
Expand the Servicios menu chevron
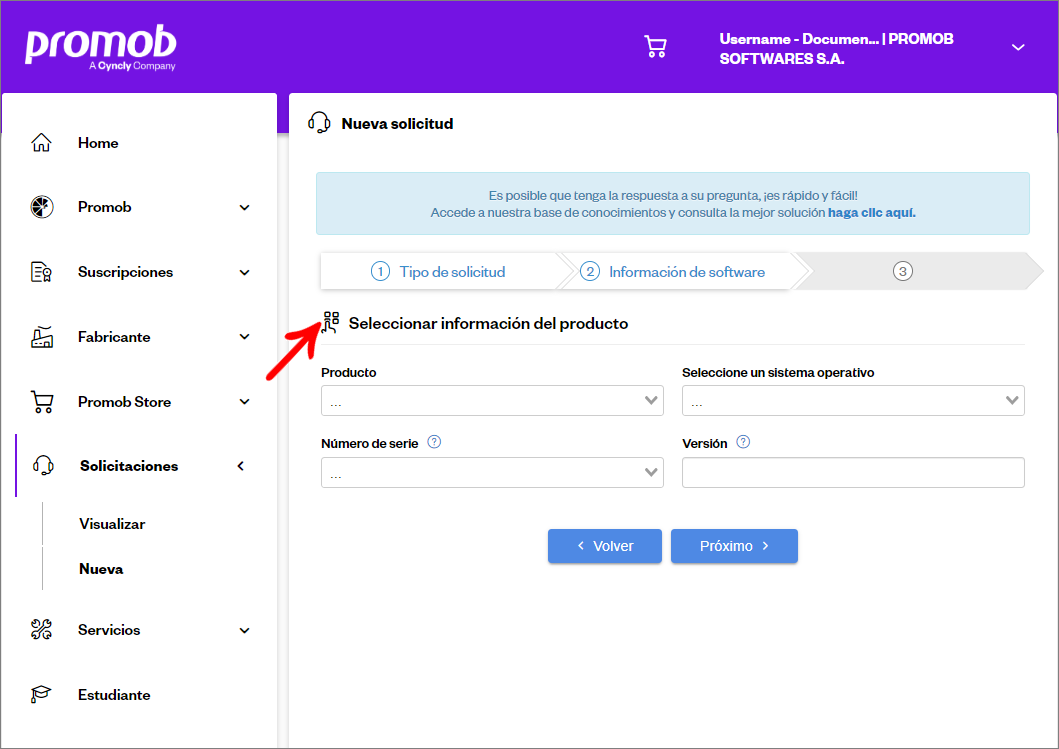click(x=244, y=630)
